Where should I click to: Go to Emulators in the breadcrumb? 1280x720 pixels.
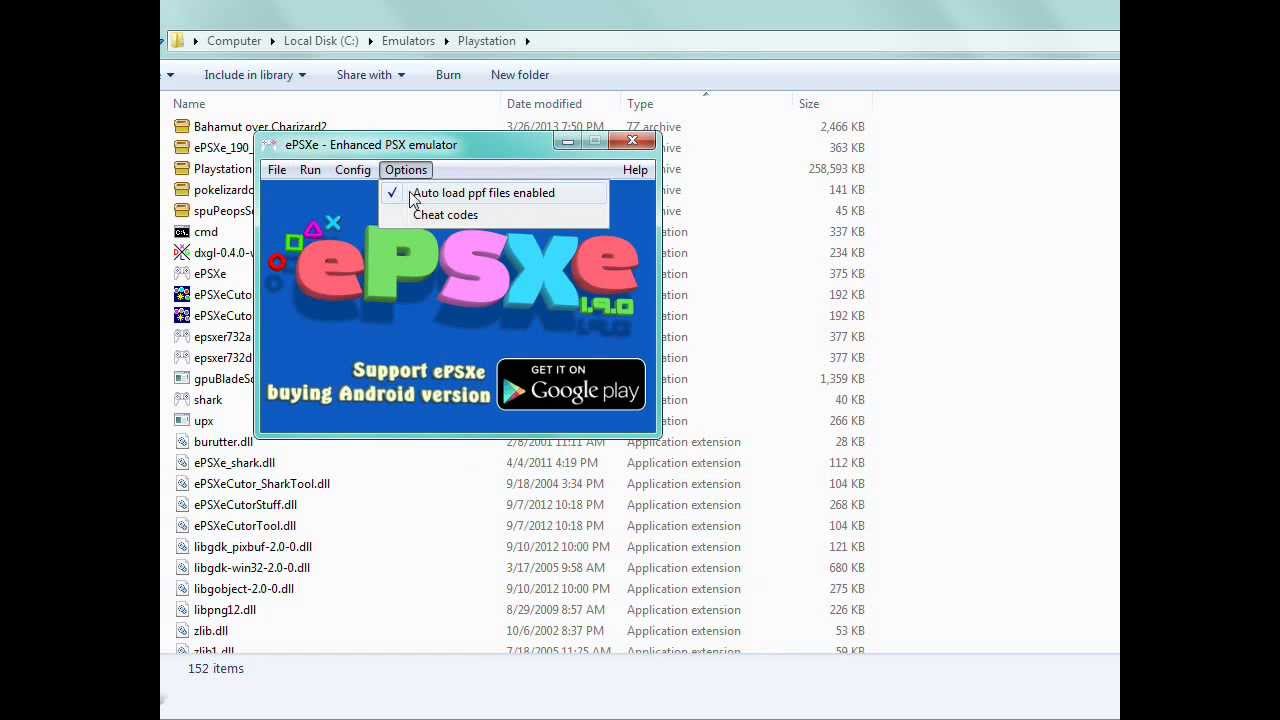point(408,41)
